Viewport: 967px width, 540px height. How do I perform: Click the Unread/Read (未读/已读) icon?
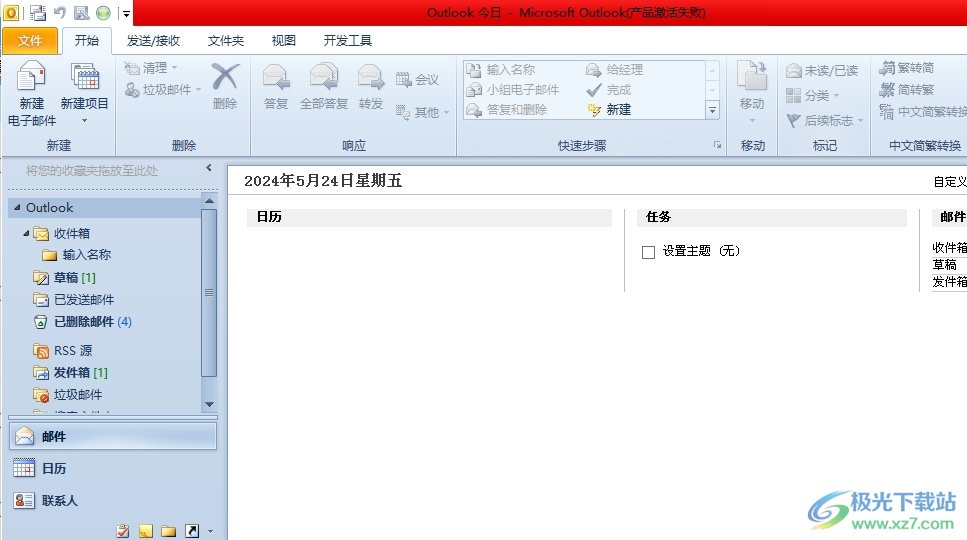pos(794,71)
